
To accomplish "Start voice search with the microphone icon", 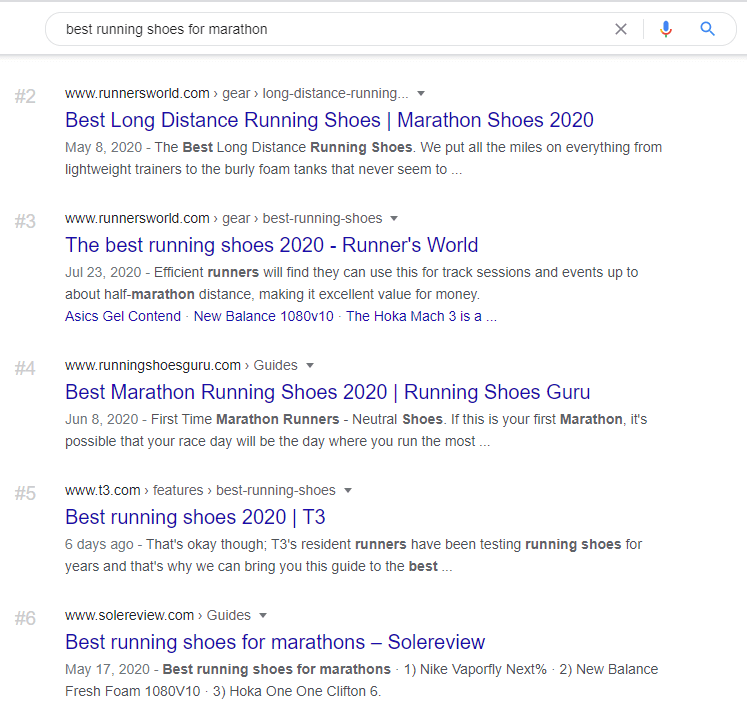I will [x=666, y=29].
